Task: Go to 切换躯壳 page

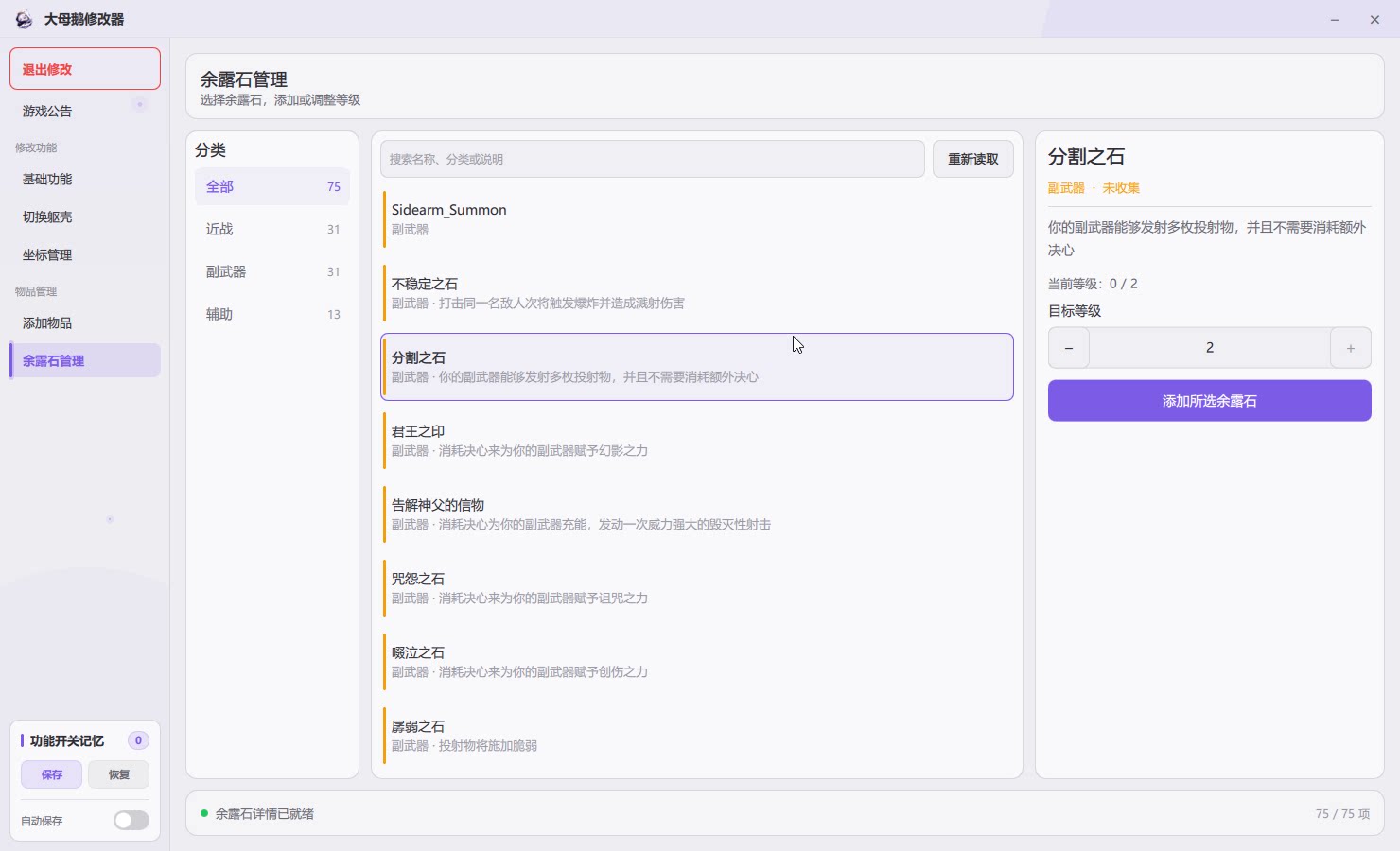Action: pyautogui.click(x=85, y=217)
